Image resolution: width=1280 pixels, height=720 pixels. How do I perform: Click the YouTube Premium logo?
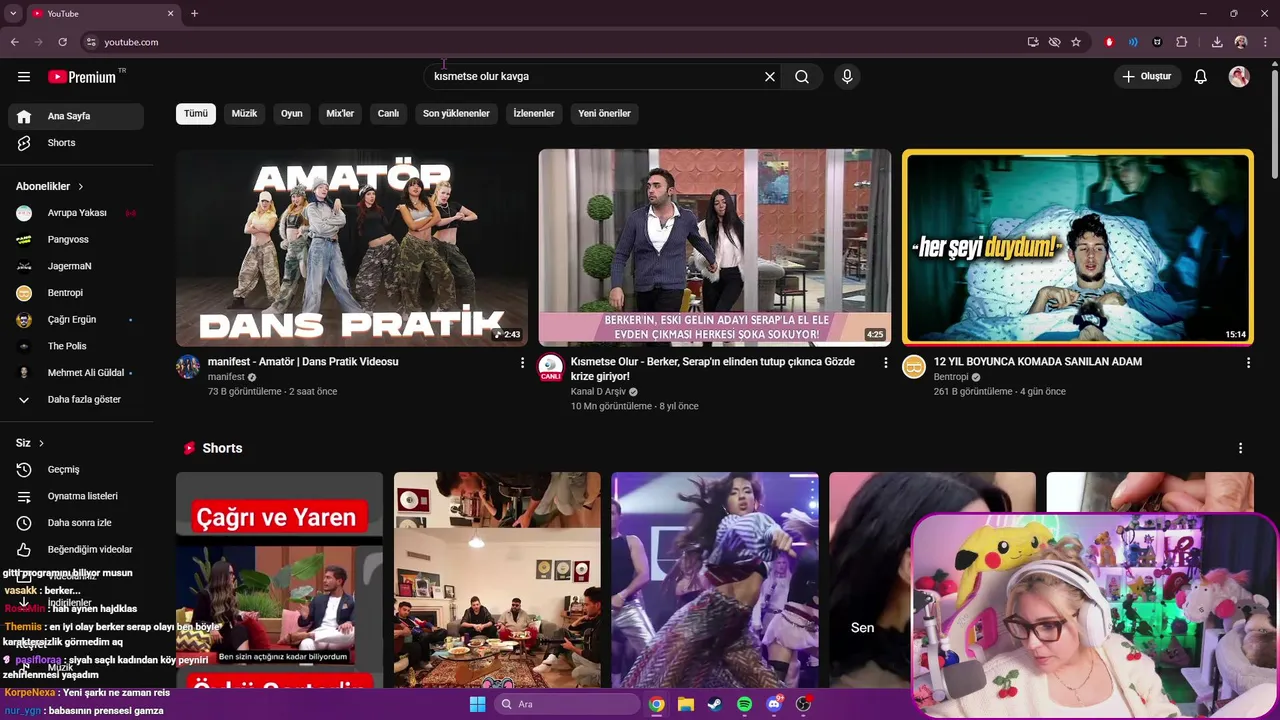click(83, 77)
